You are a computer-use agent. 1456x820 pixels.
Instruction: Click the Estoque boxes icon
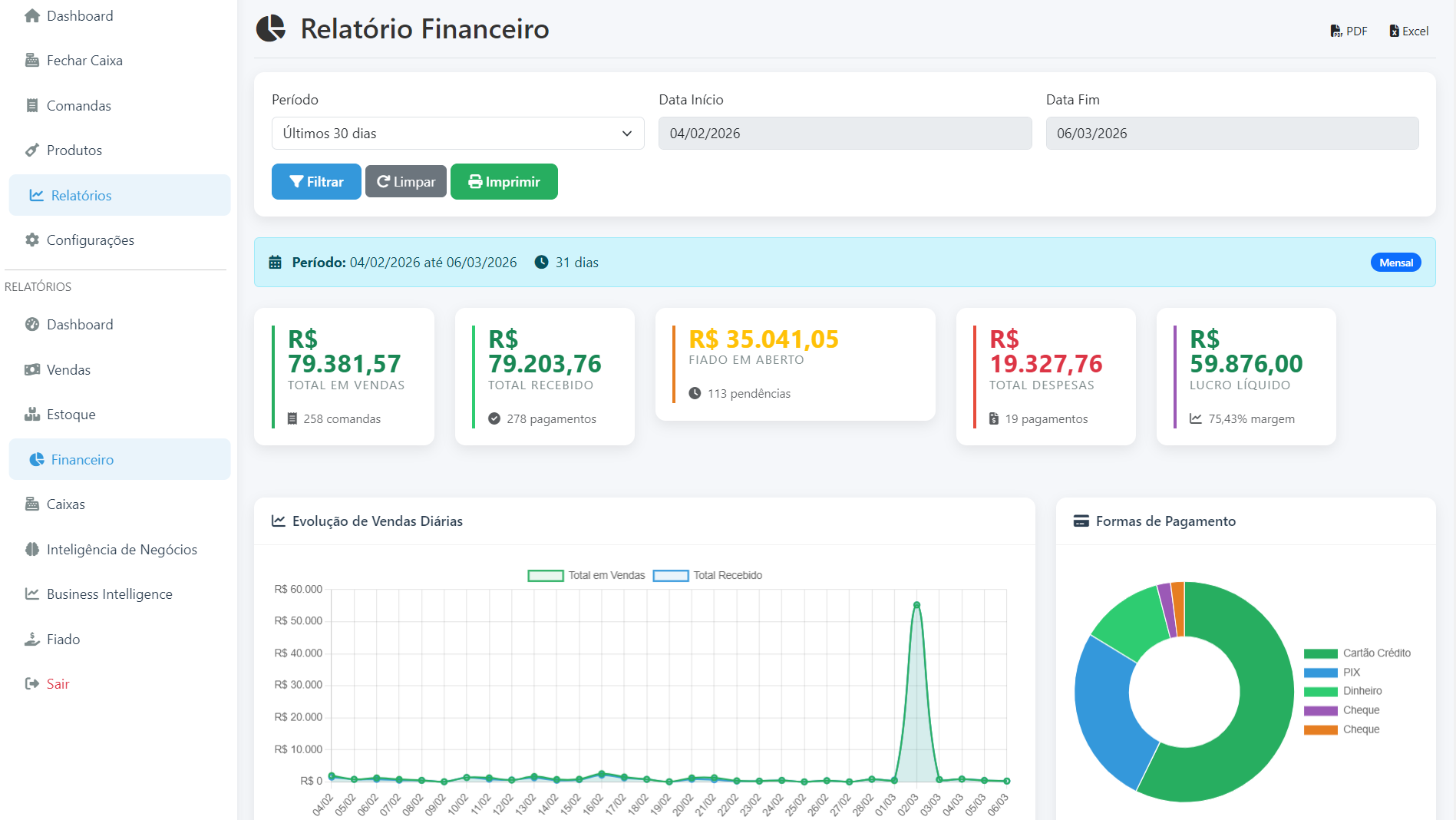click(32, 415)
